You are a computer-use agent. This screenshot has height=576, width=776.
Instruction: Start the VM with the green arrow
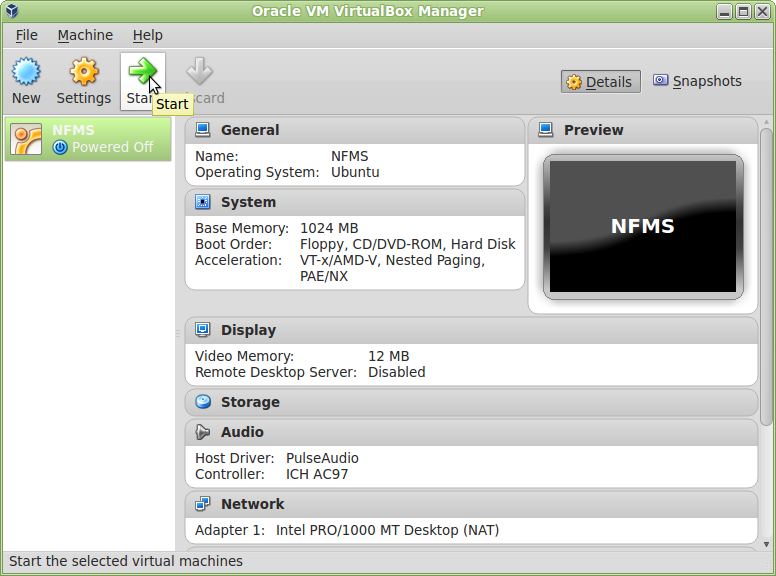pos(143,71)
